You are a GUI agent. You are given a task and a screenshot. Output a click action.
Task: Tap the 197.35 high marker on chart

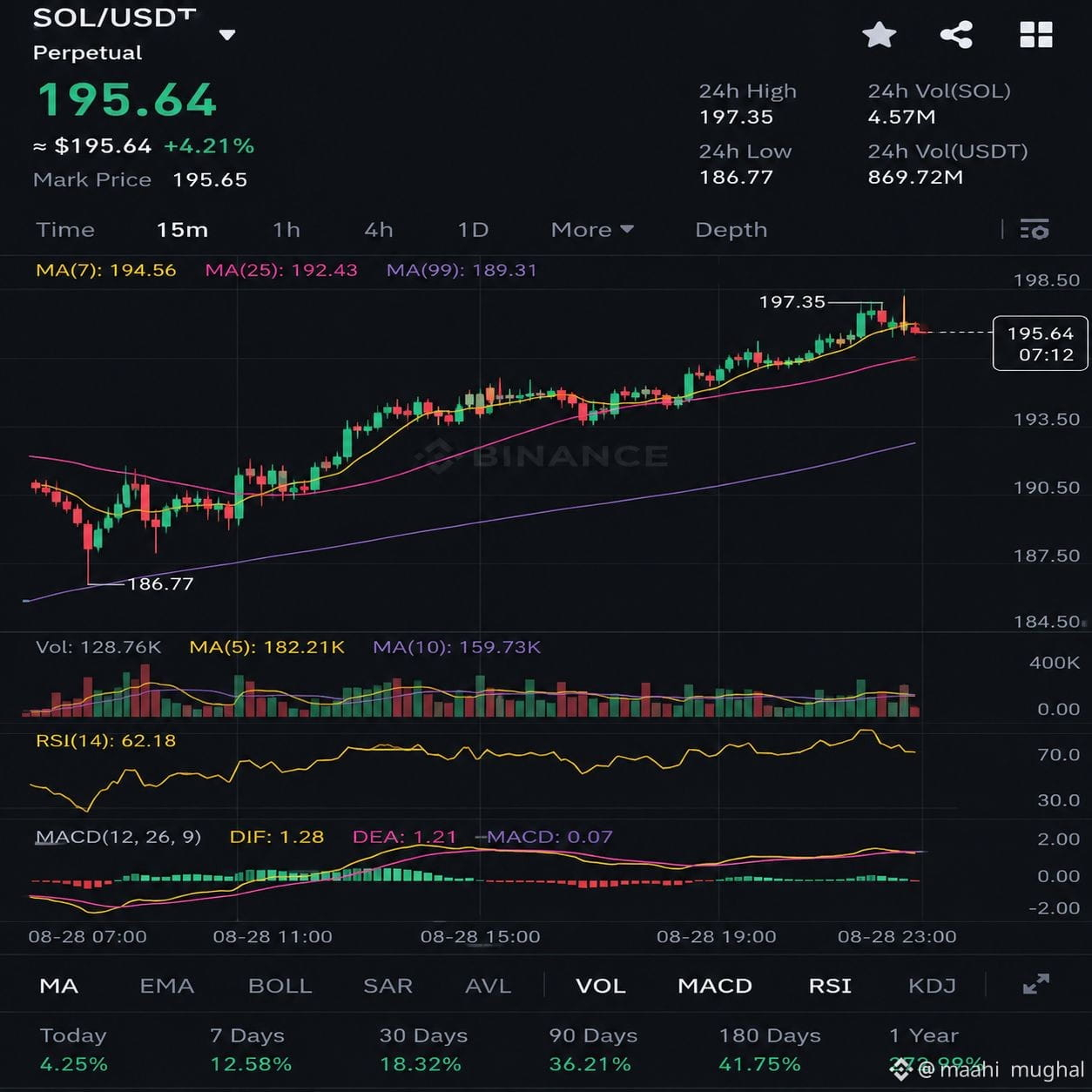792,301
